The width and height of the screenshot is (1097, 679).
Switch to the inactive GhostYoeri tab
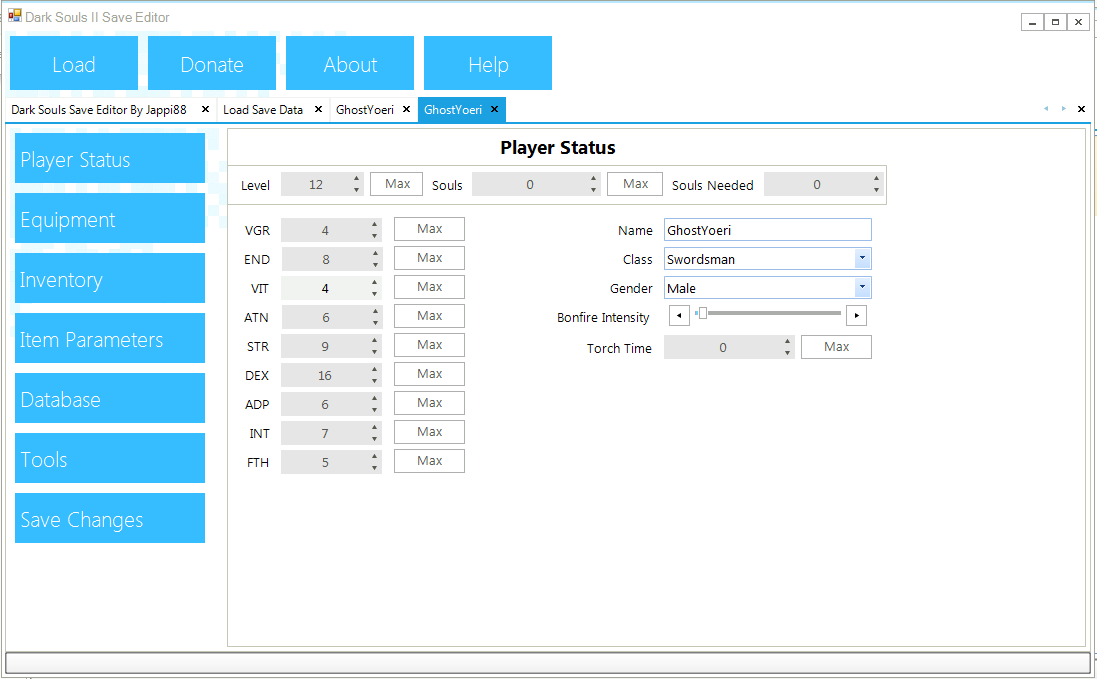click(x=365, y=110)
